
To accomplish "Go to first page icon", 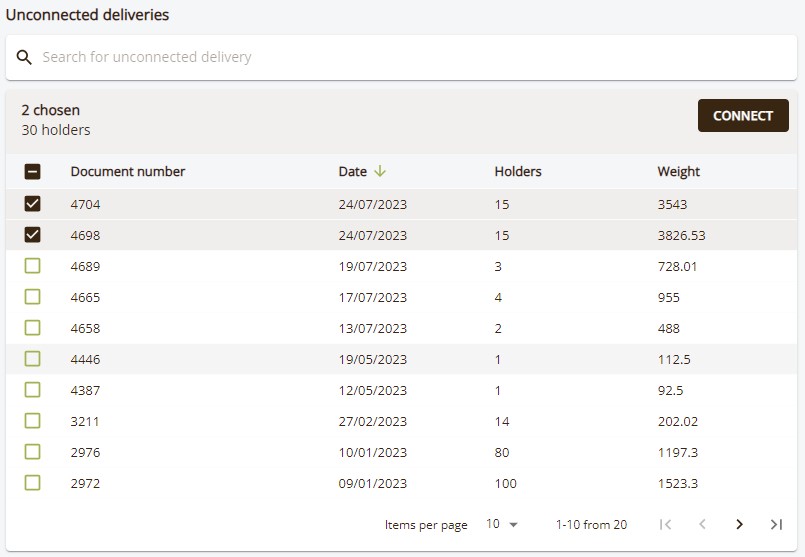I will click(665, 524).
